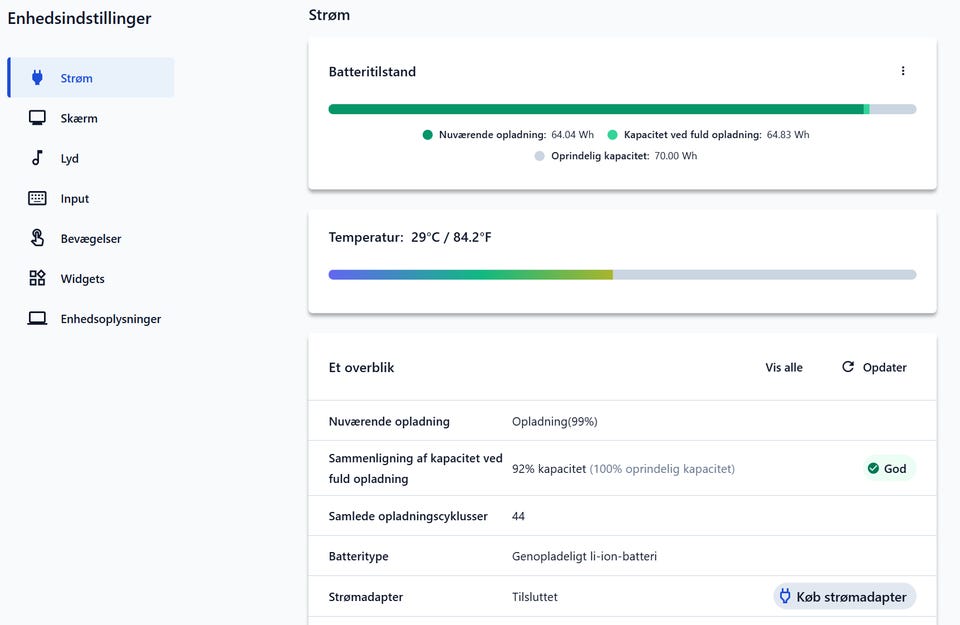Select Widgets in the sidebar

82,278
